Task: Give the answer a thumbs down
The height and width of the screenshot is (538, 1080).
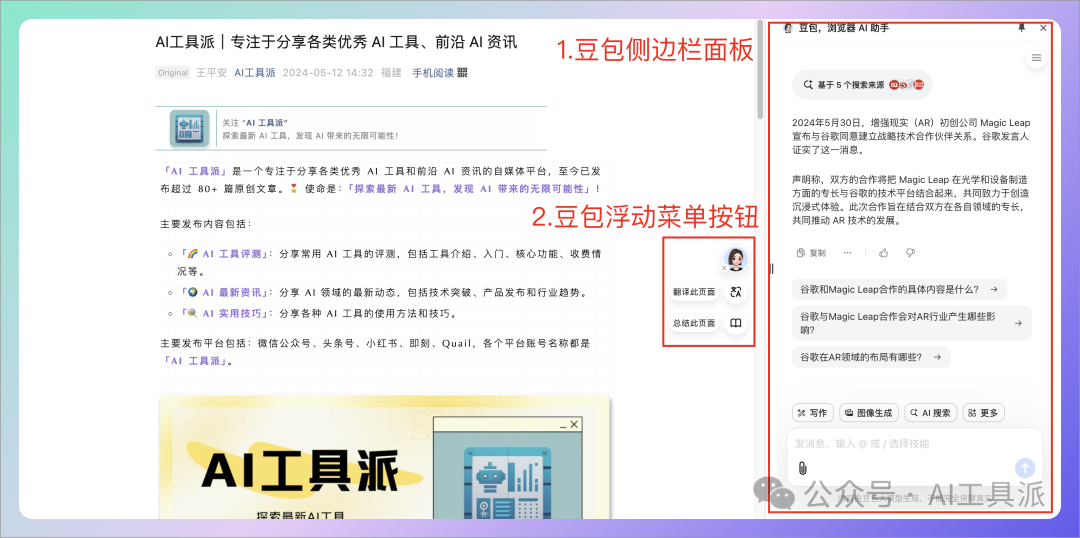Action: [910, 253]
